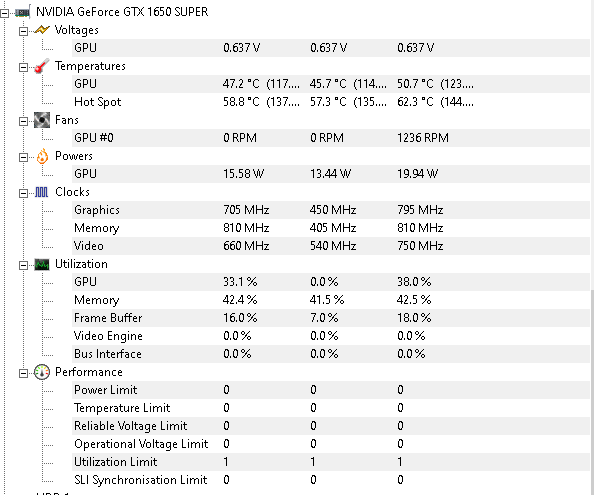The width and height of the screenshot is (594, 495).
Task: Select the Video Engine row
Action: click(x=331, y=336)
